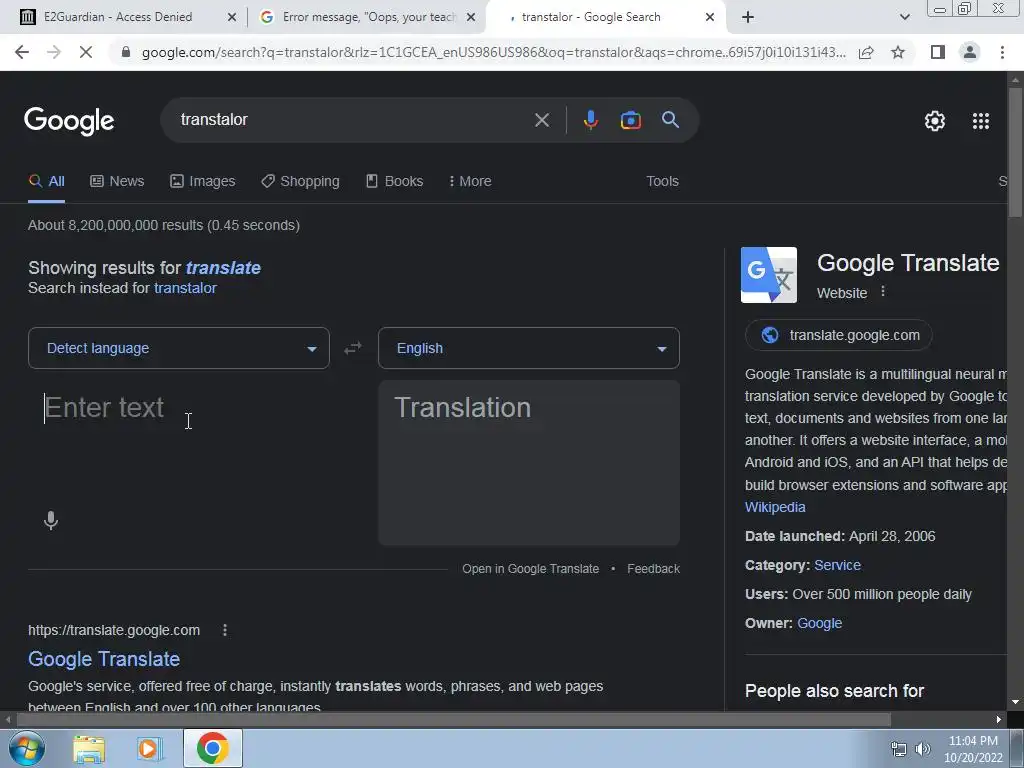This screenshot has height=768, width=1024.
Task: Search instead for transtalor
Action: pyautogui.click(x=185, y=288)
